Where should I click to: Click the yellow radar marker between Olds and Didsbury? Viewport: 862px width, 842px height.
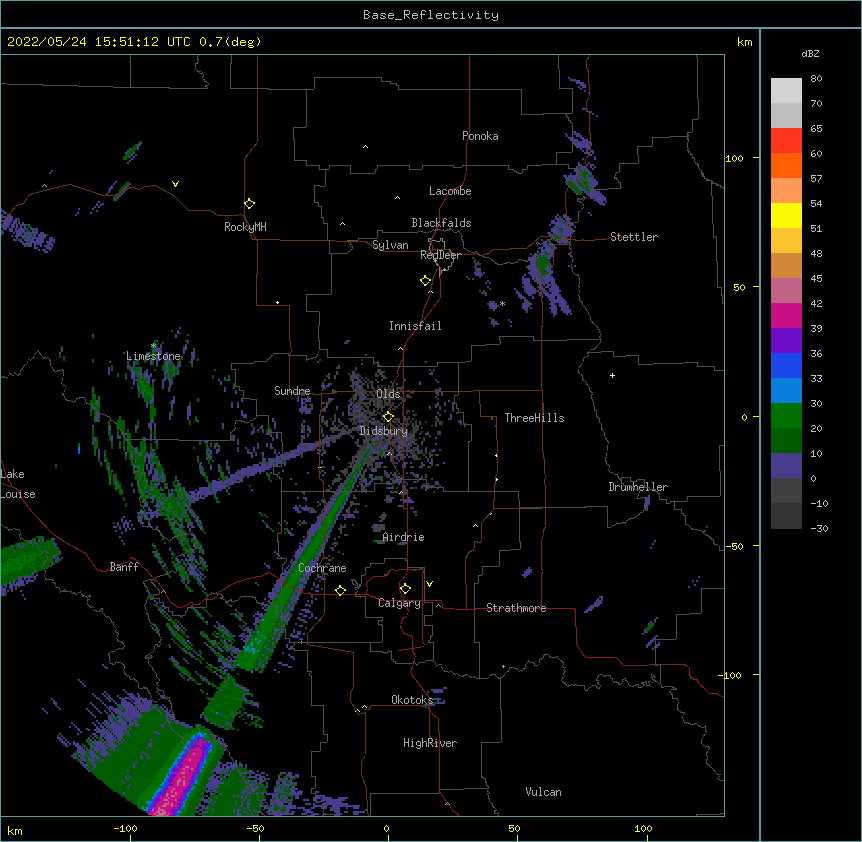pos(388,417)
